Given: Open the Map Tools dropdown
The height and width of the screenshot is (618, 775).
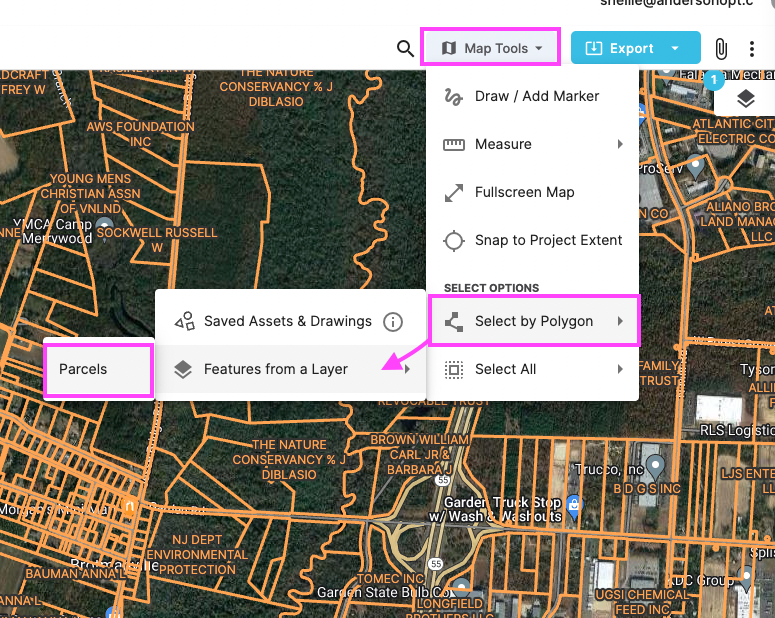Looking at the screenshot, I should coord(490,47).
